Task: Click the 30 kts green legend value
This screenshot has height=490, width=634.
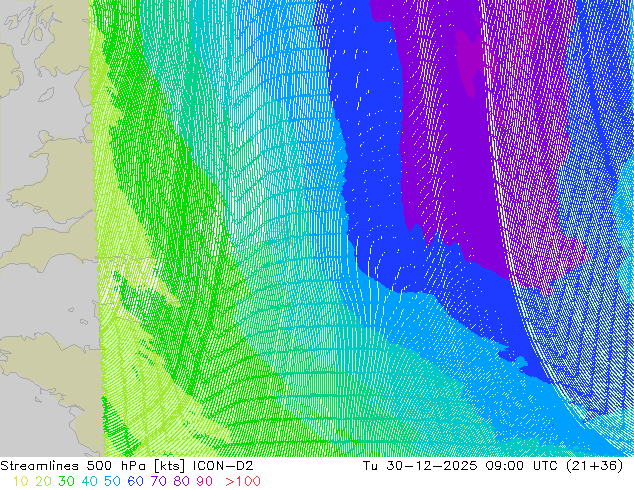Action: (x=66, y=481)
